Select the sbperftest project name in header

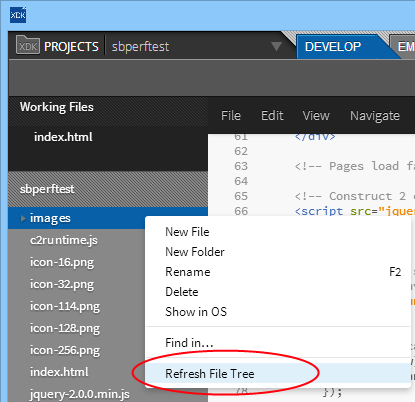140,47
